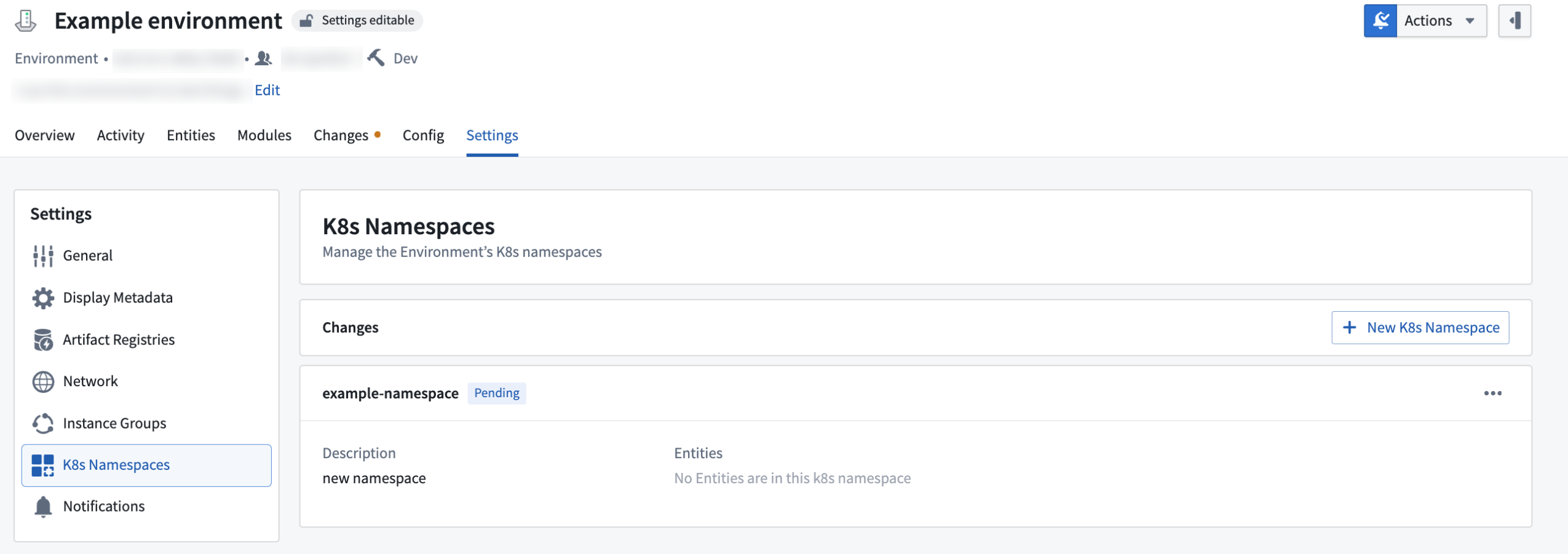The image size is (1568, 554).
Task: Toggle the right side panel collapse control
Action: pos(1515,20)
